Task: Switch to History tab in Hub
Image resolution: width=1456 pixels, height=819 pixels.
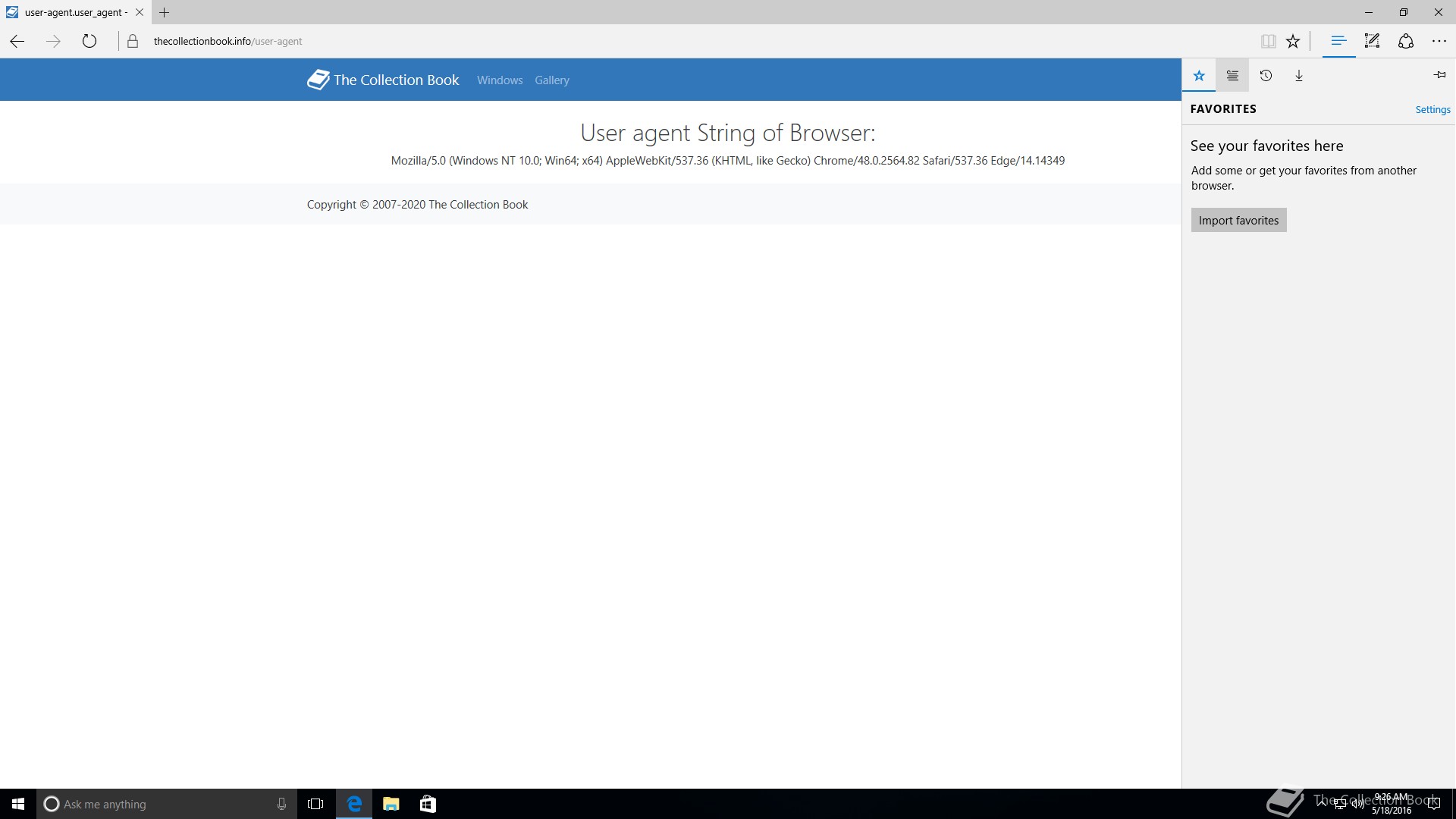Action: [x=1266, y=75]
